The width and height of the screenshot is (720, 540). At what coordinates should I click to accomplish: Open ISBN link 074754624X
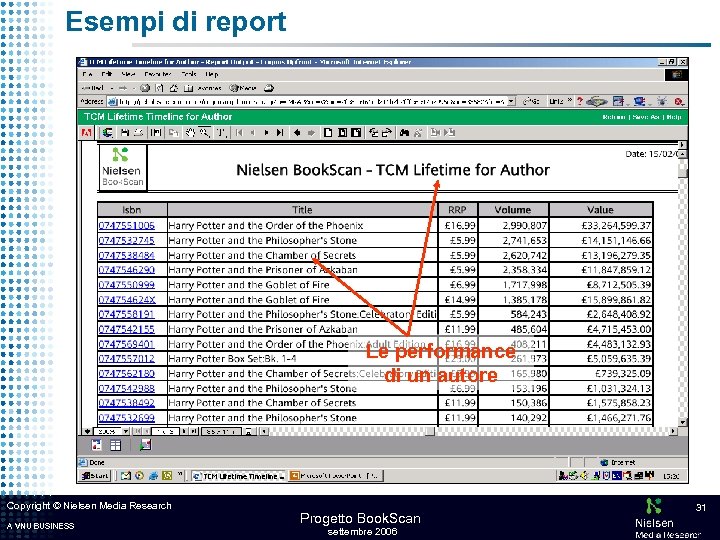click(127, 299)
